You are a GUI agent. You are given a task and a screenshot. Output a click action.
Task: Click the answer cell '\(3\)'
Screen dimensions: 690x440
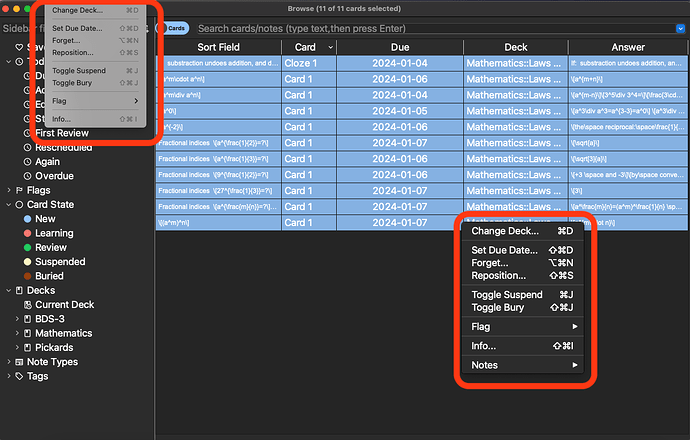(x=628, y=191)
